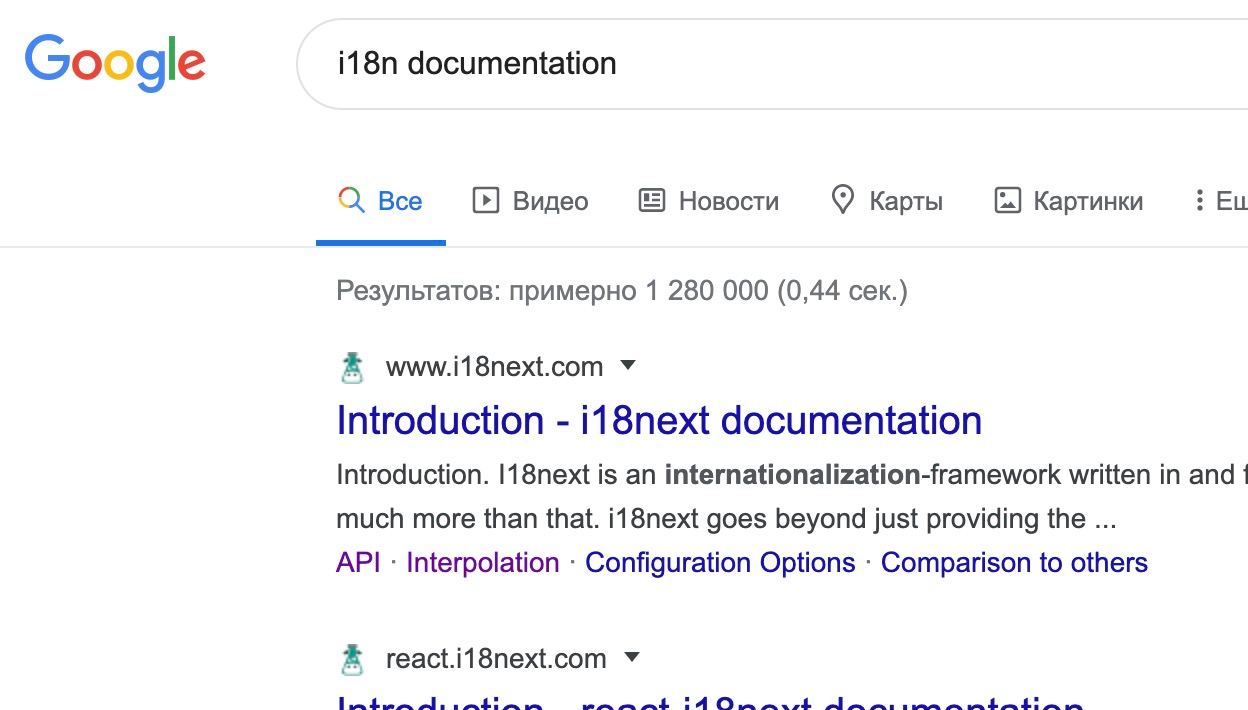Image resolution: width=1248 pixels, height=710 pixels.
Task: Expand dropdown arrow next to react.i18next.com
Action: tap(631, 658)
